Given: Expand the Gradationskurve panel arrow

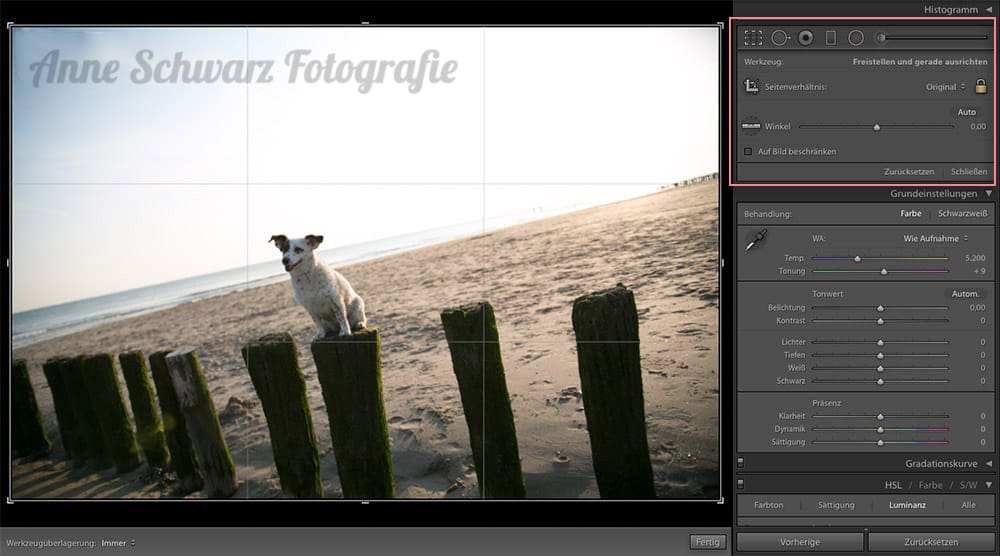Looking at the screenshot, I should pyautogui.click(x=989, y=464).
